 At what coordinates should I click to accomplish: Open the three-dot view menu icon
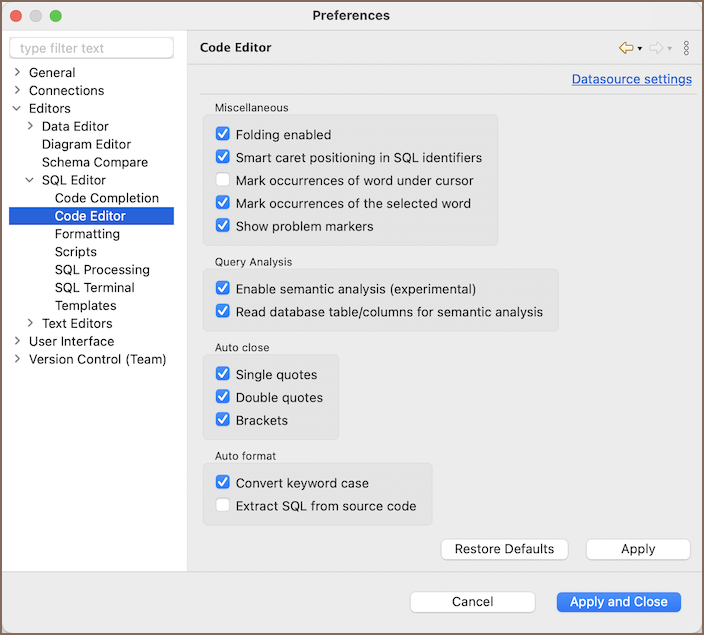(x=686, y=48)
